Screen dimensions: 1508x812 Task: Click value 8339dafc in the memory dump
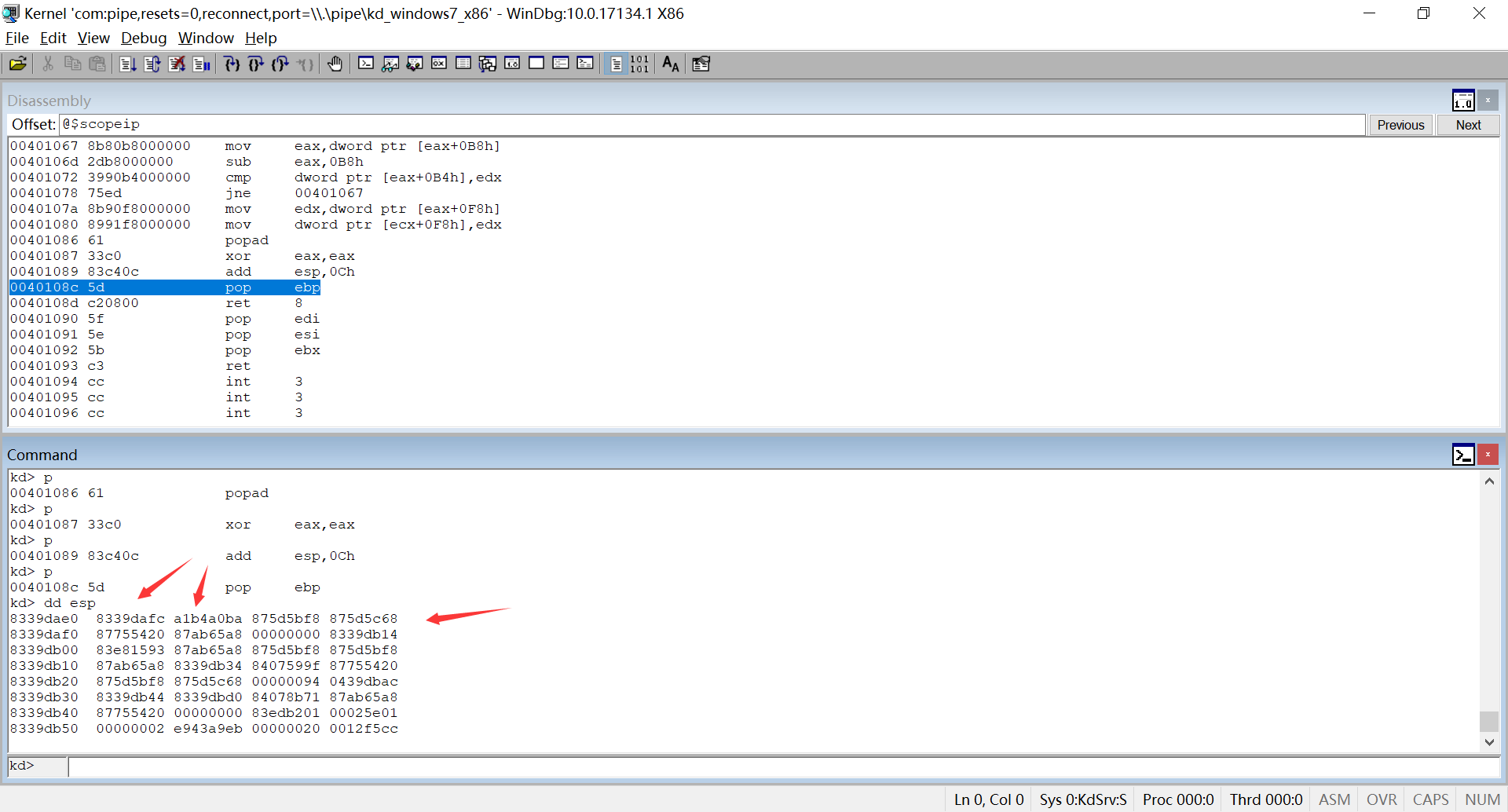tap(130, 619)
